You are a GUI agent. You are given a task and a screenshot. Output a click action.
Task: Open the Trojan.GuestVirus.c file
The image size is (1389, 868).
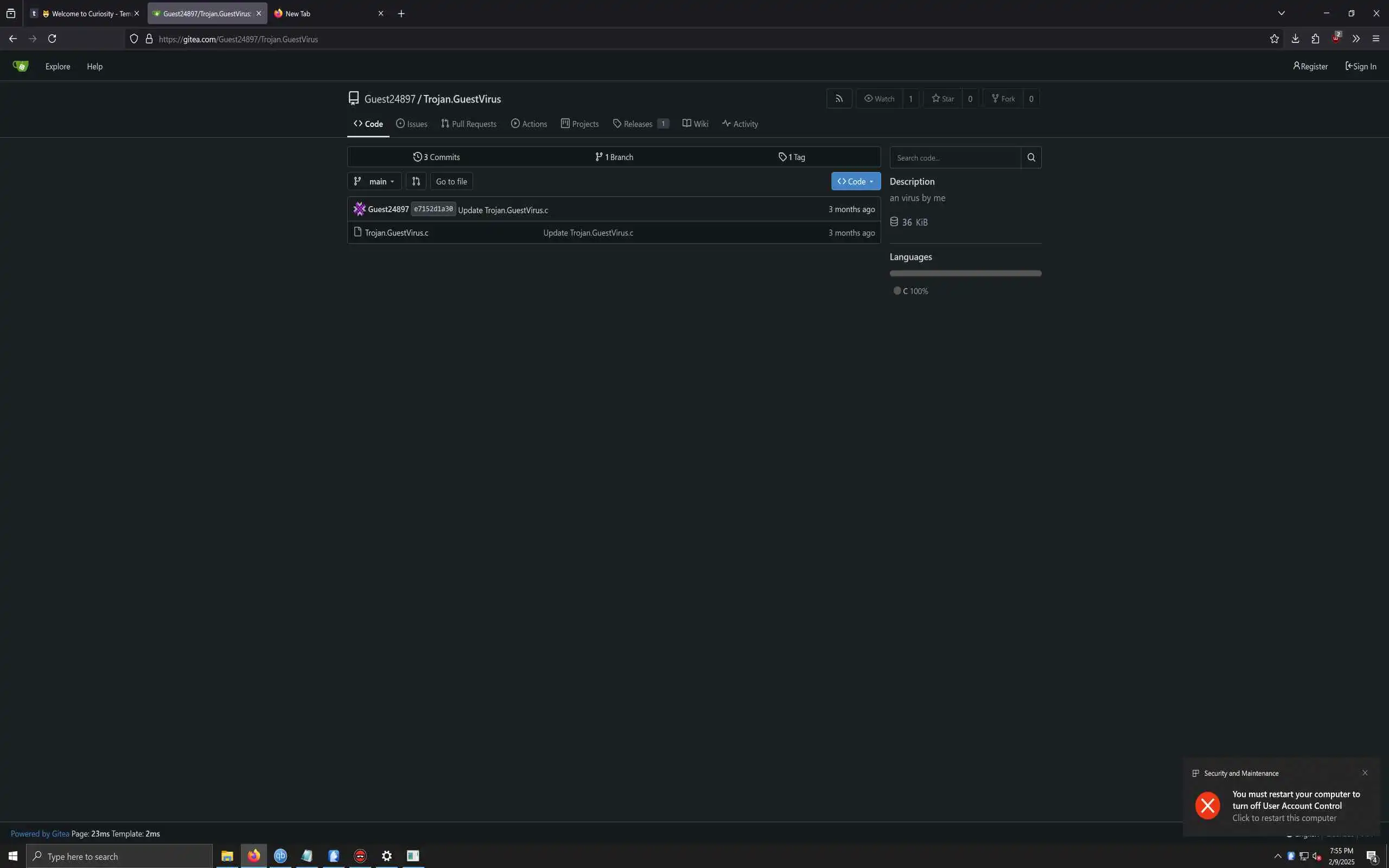tap(396, 233)
